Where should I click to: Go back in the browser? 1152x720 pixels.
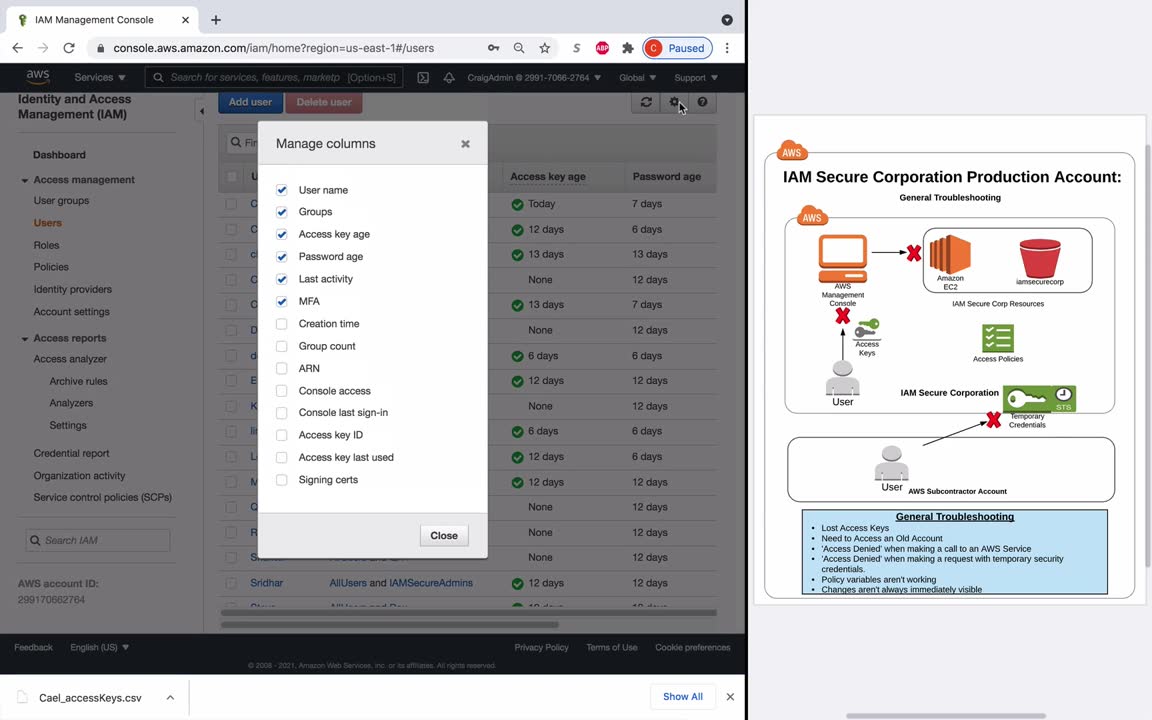tap(18, 48)
